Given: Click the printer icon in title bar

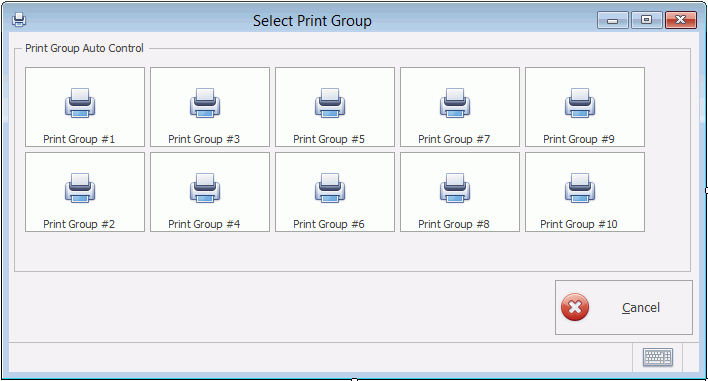Looking at the screenshot, I should point(19,20).
